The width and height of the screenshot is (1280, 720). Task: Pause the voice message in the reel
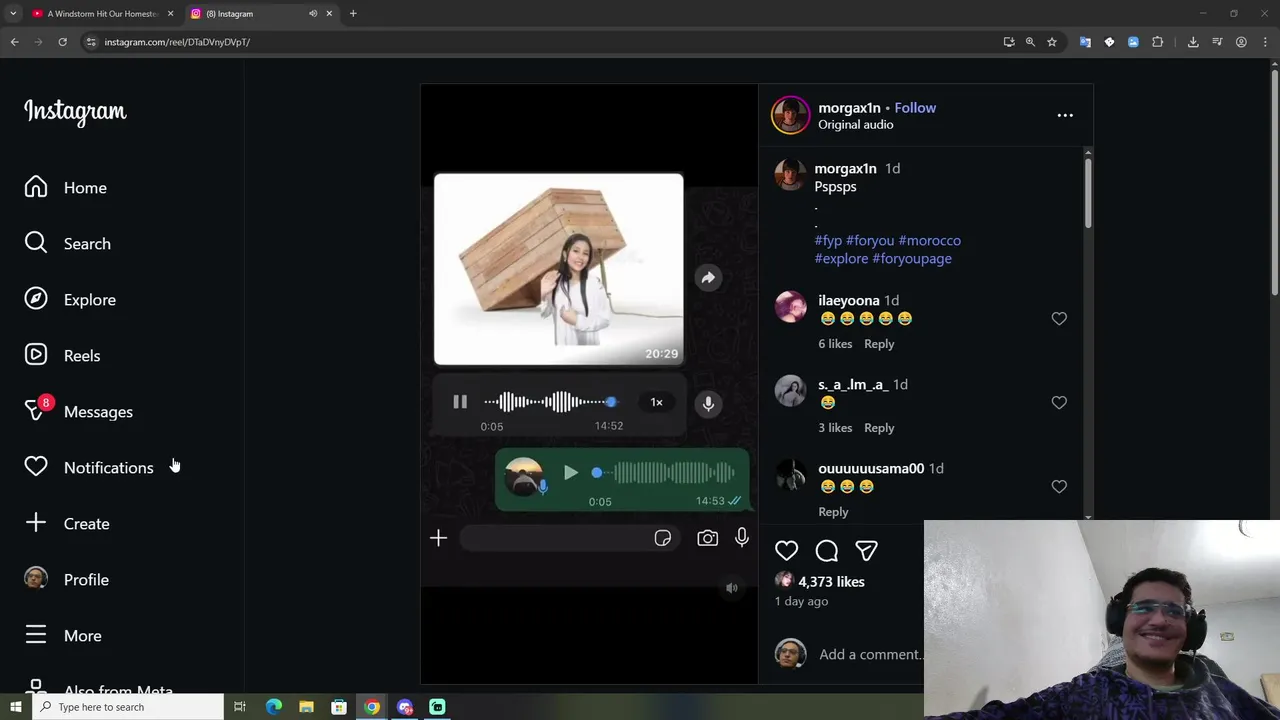tap(460, 402)
